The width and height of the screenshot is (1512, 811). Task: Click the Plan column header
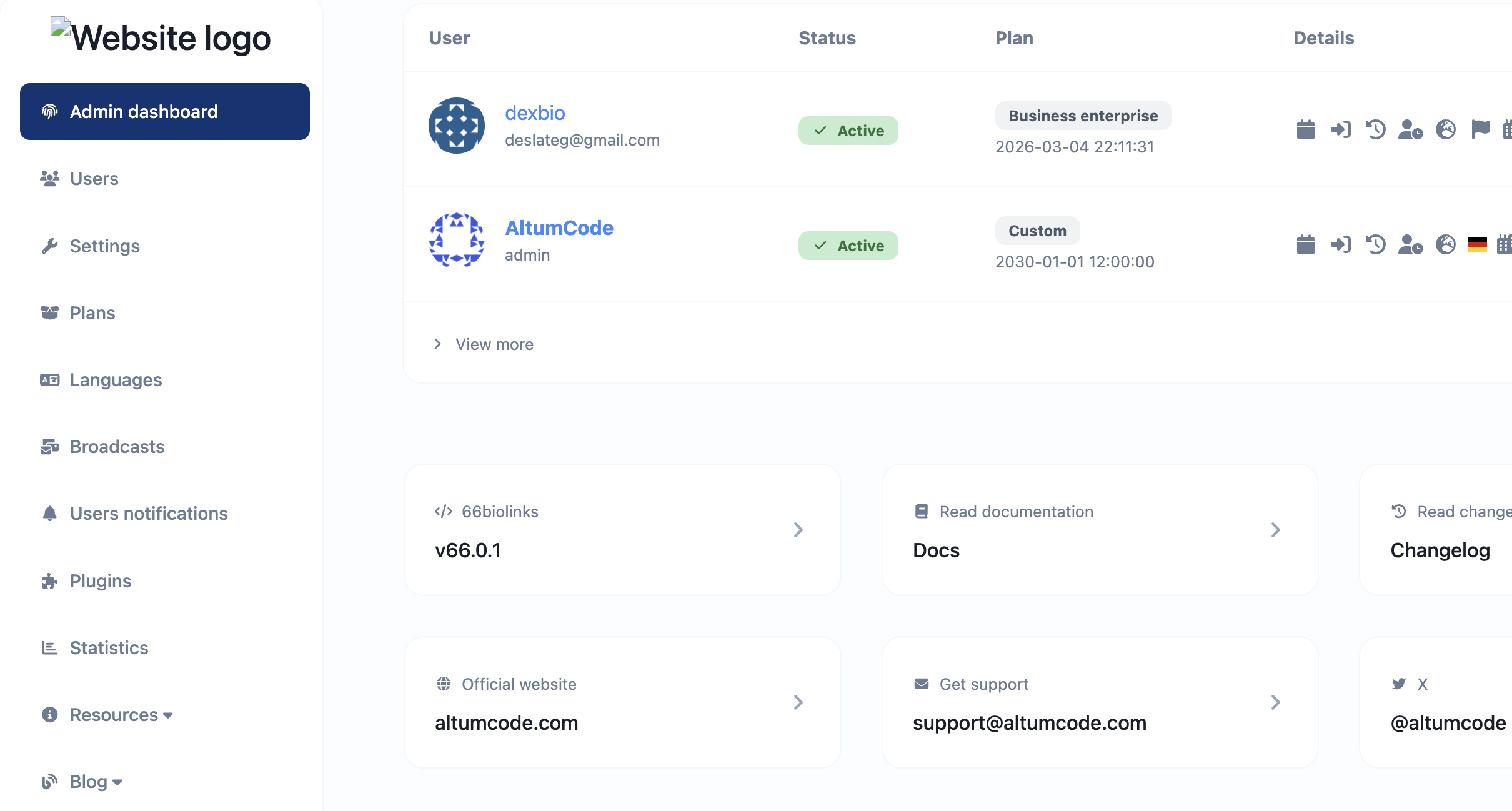pyautogui.click(x=1014, y=38)
